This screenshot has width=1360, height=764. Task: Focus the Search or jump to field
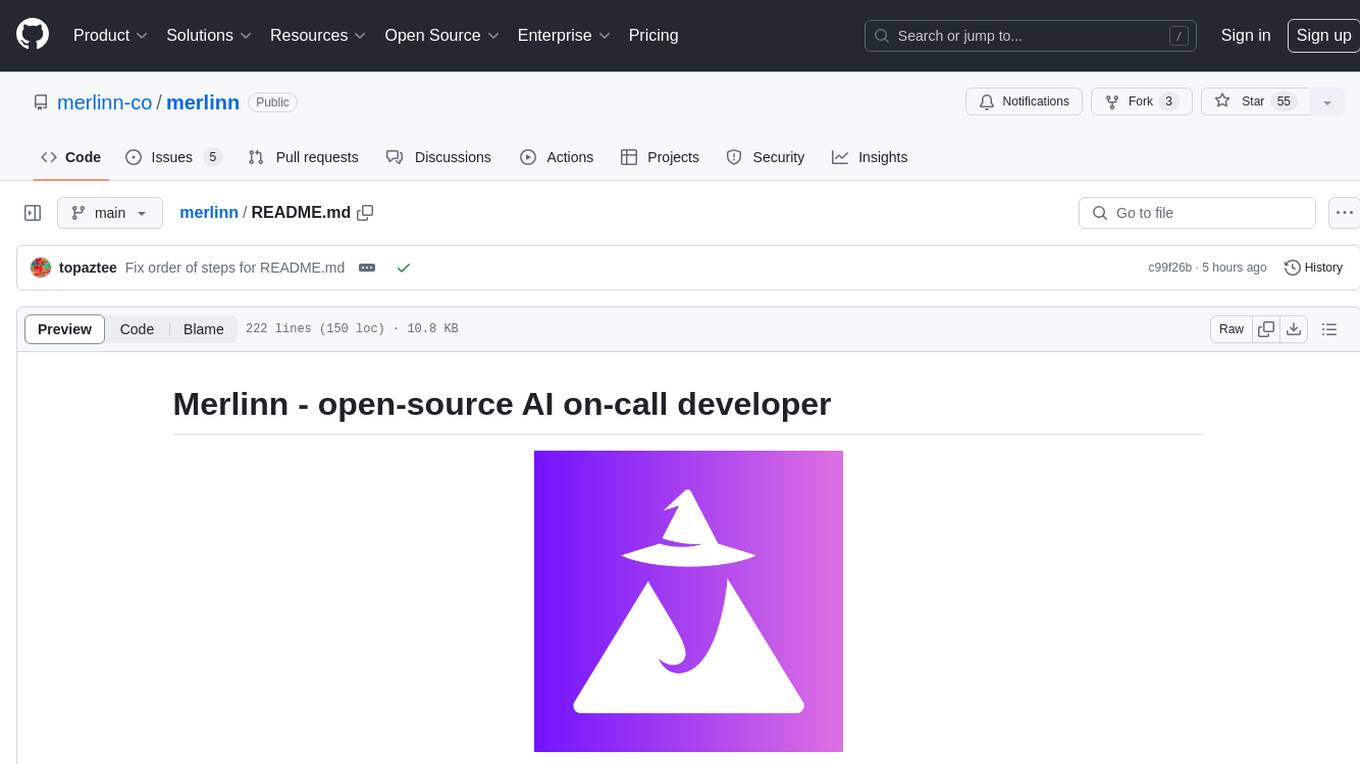pyautogui.click(x=1031, y=36)
